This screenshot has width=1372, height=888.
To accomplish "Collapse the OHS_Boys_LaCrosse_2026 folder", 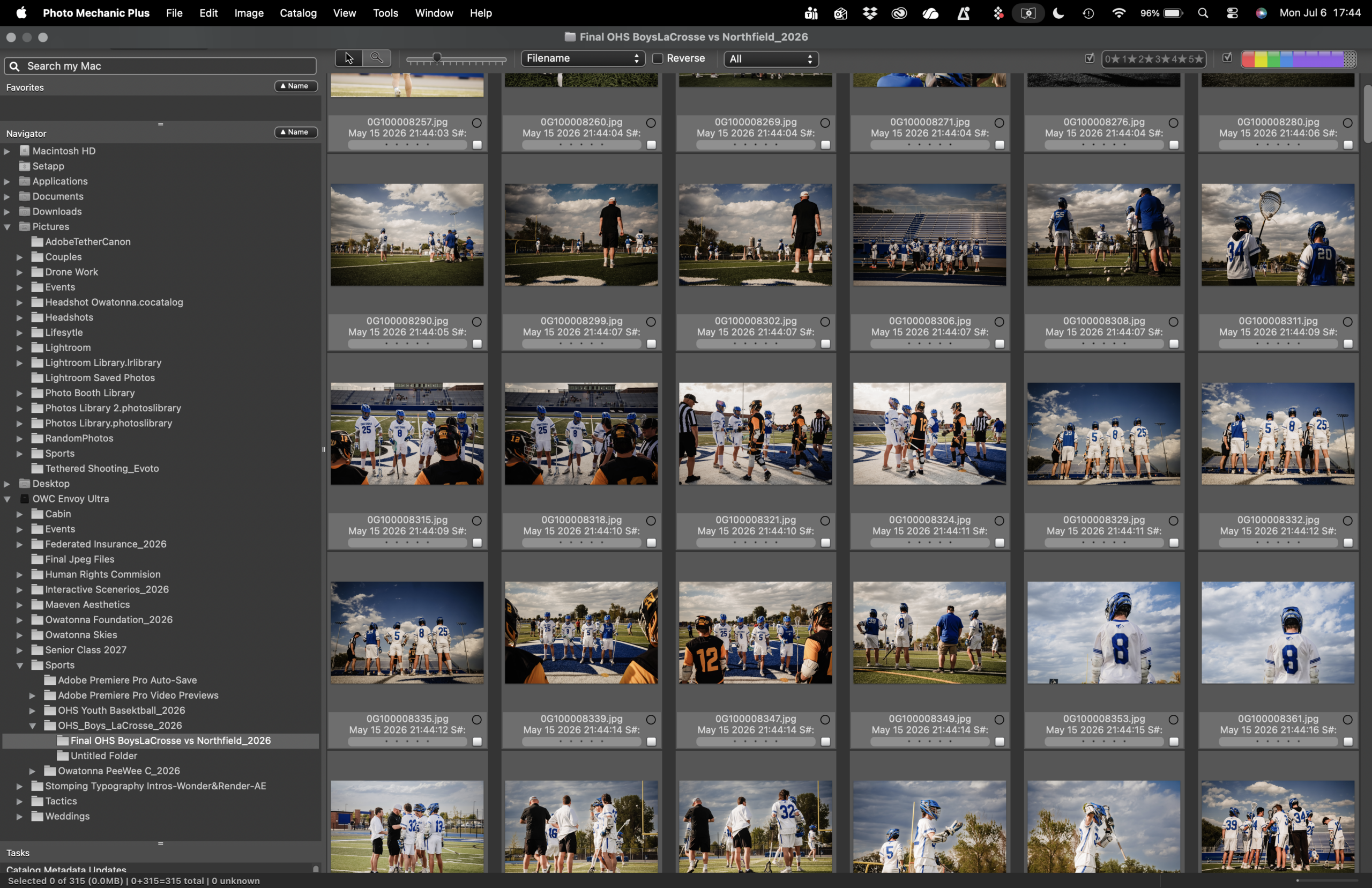I will tap(33, 726).
